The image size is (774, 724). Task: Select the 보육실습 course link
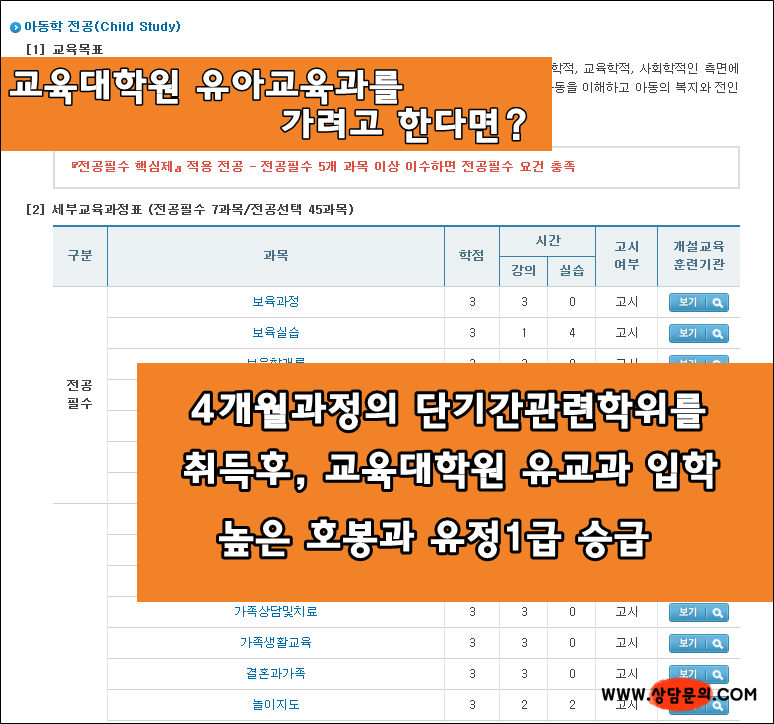point(275,333)
